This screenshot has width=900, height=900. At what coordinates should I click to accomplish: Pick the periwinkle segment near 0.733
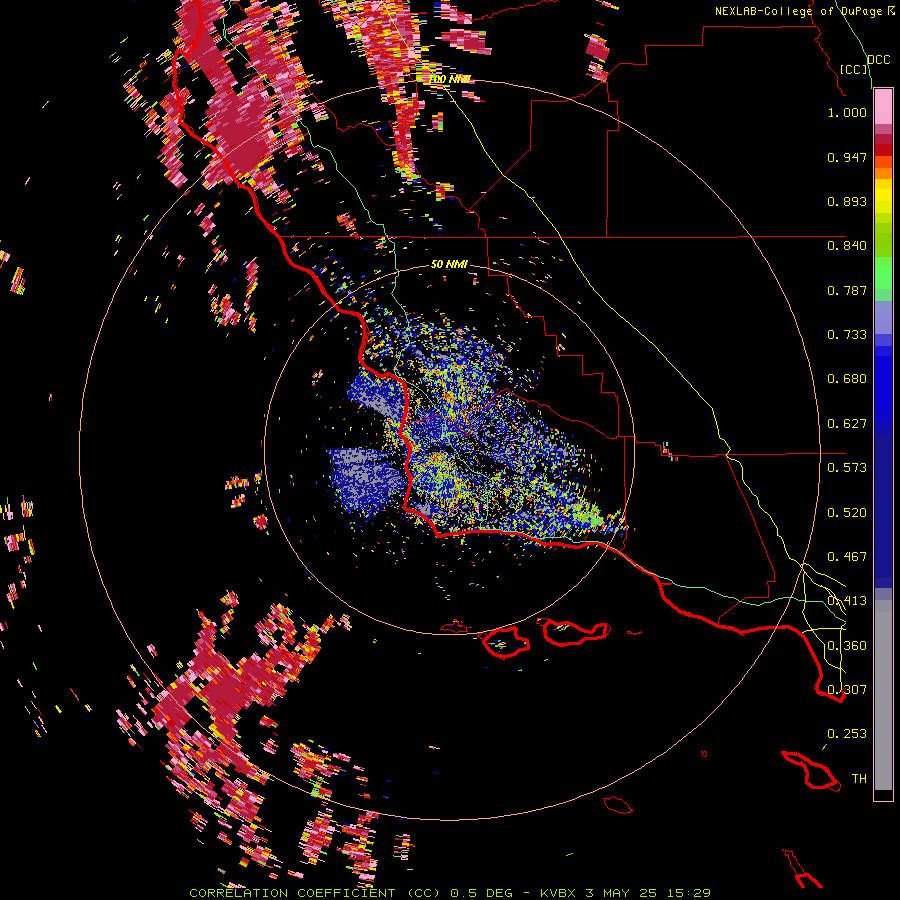(883, 317)
